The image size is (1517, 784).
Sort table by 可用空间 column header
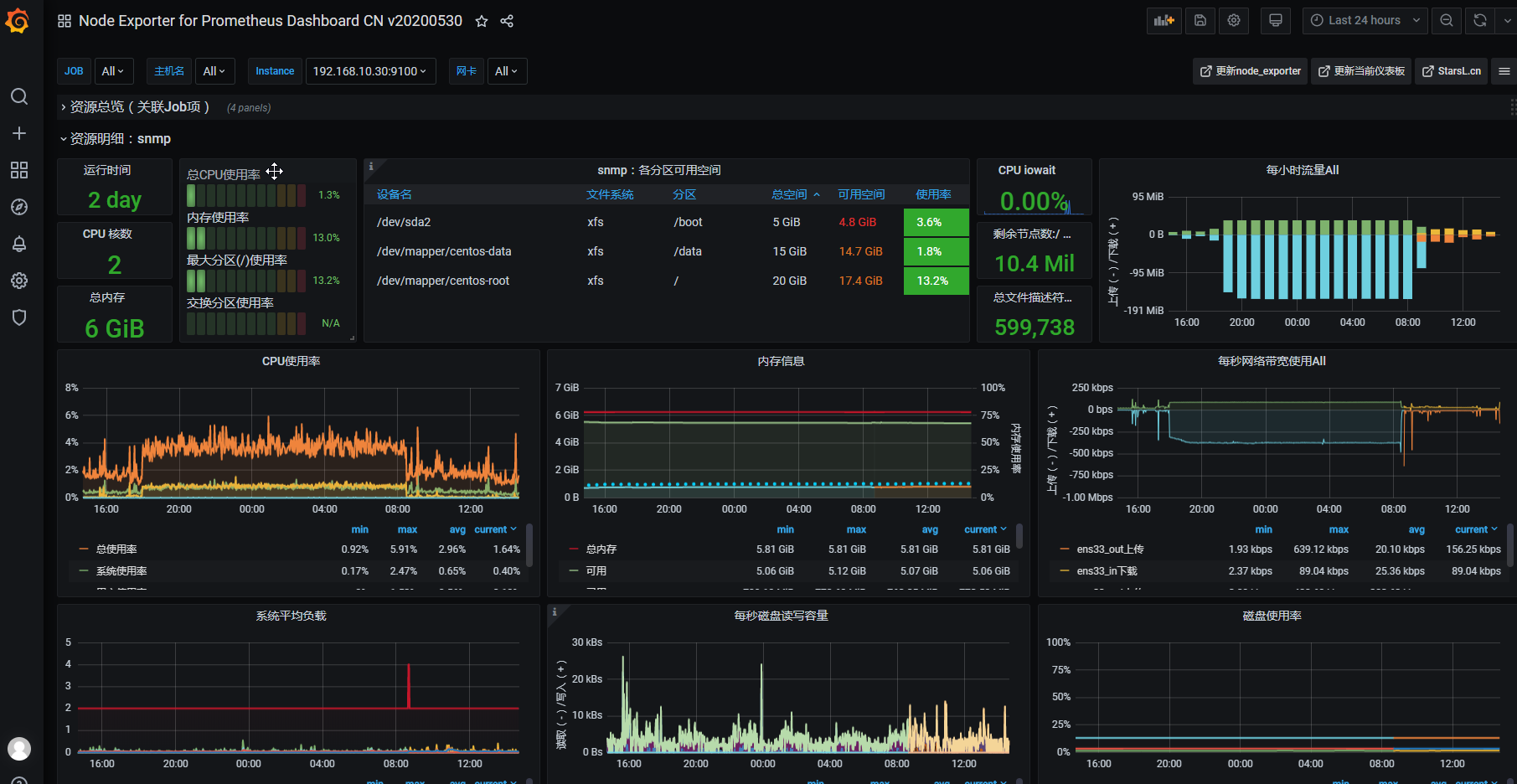click(x=861, y=194)
